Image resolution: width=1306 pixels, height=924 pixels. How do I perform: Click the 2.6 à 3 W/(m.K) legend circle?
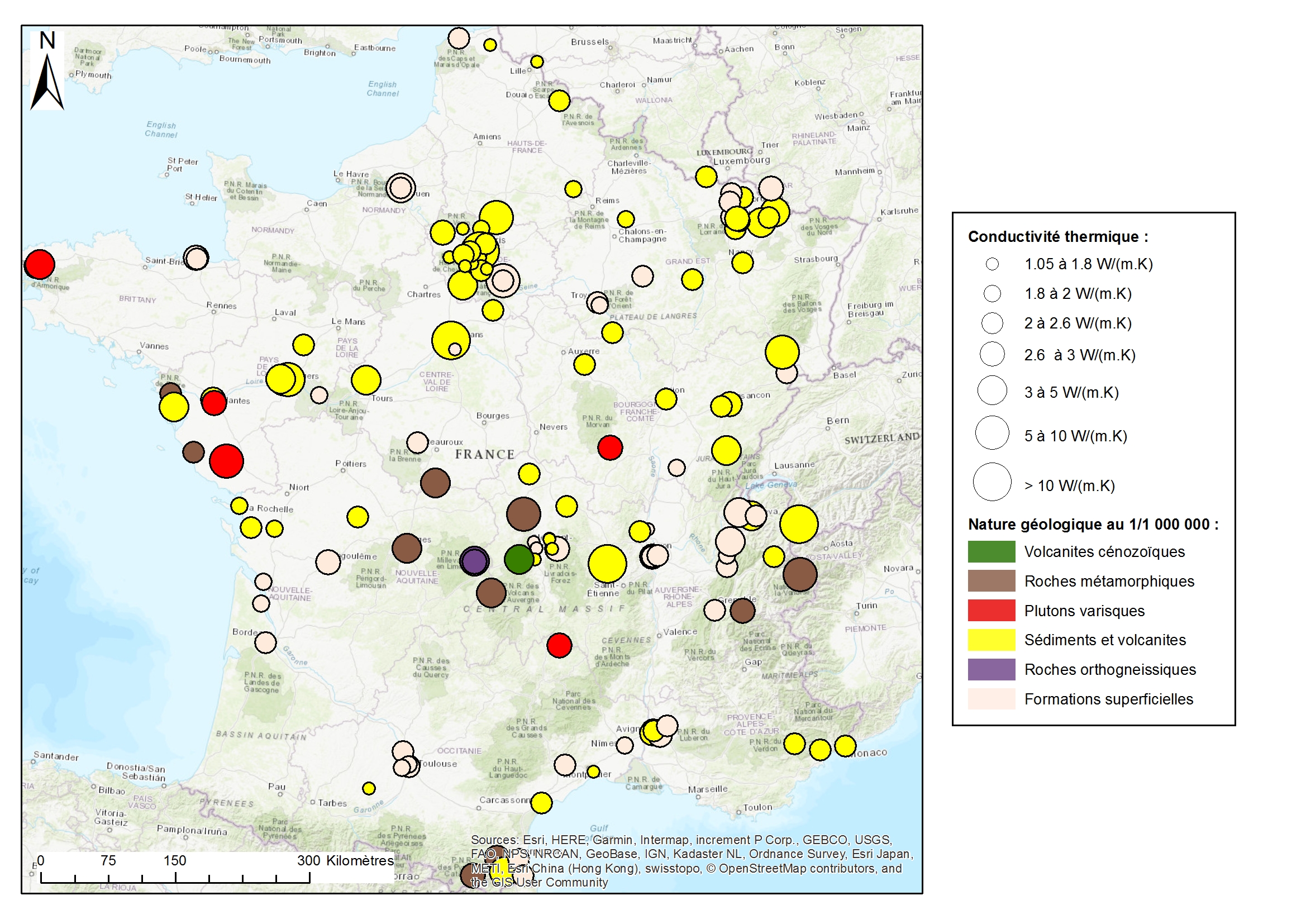coord(992,355)
